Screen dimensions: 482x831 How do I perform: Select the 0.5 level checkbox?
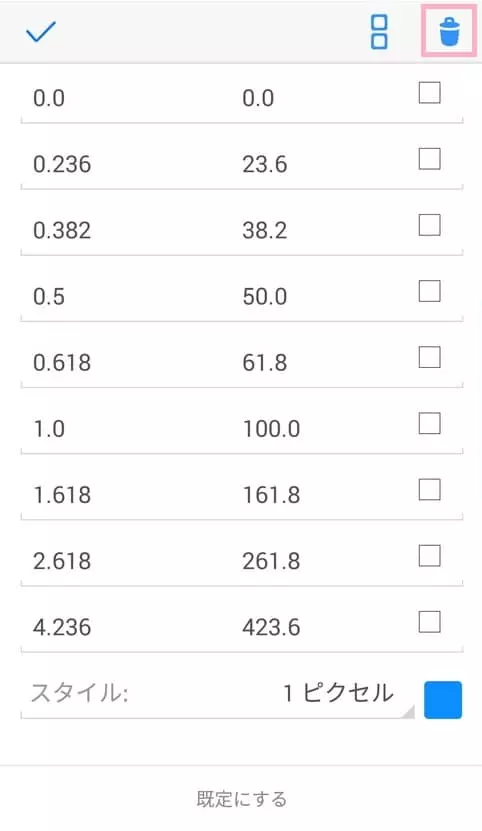[x=430, y=291]
